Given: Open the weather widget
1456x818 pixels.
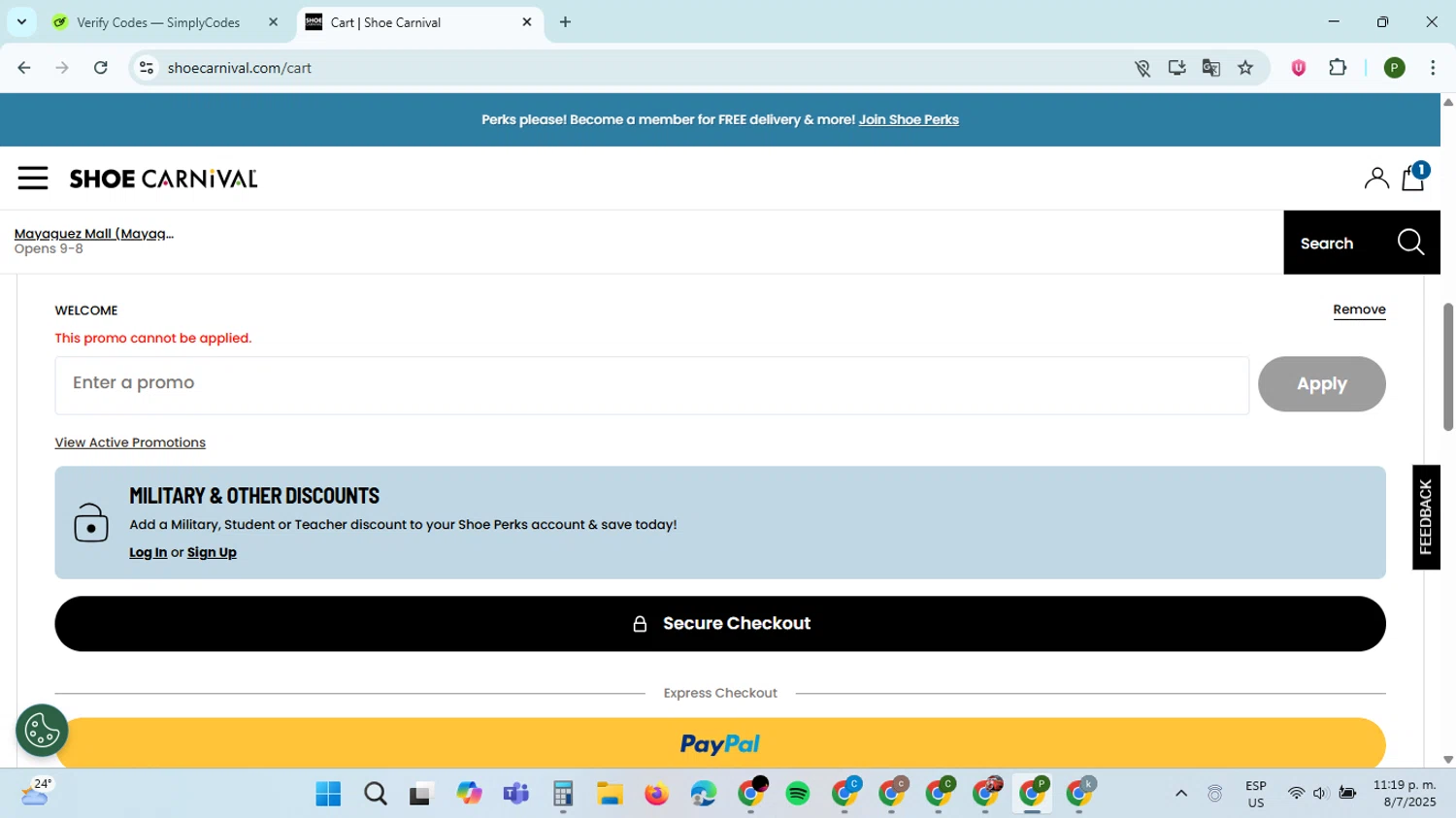Looking at the screenshot, I should tap(37, 793).
